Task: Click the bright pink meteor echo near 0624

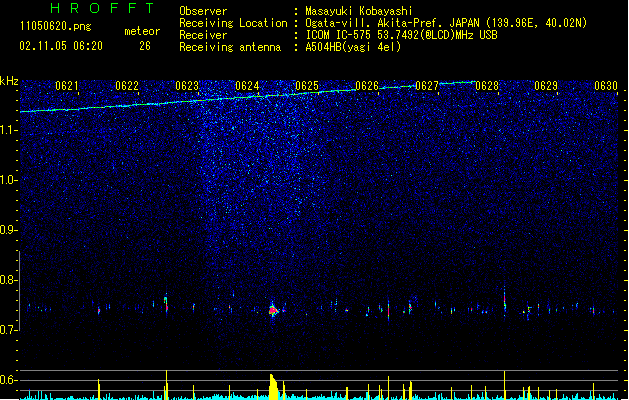Action: (273, 310)
